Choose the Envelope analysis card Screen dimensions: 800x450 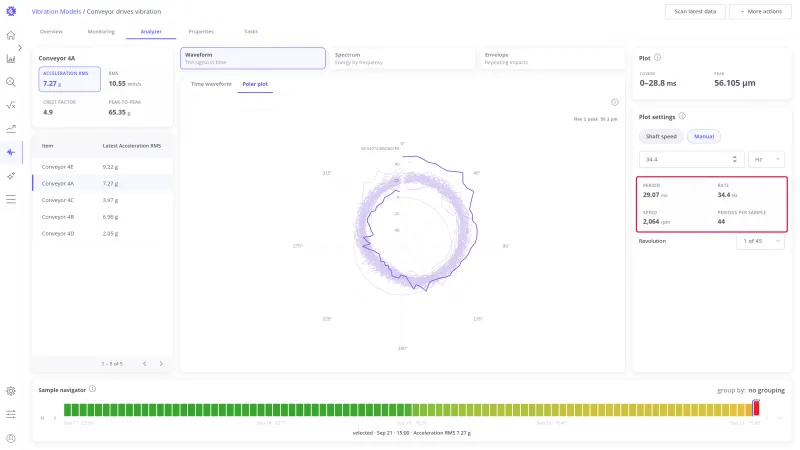552,58
